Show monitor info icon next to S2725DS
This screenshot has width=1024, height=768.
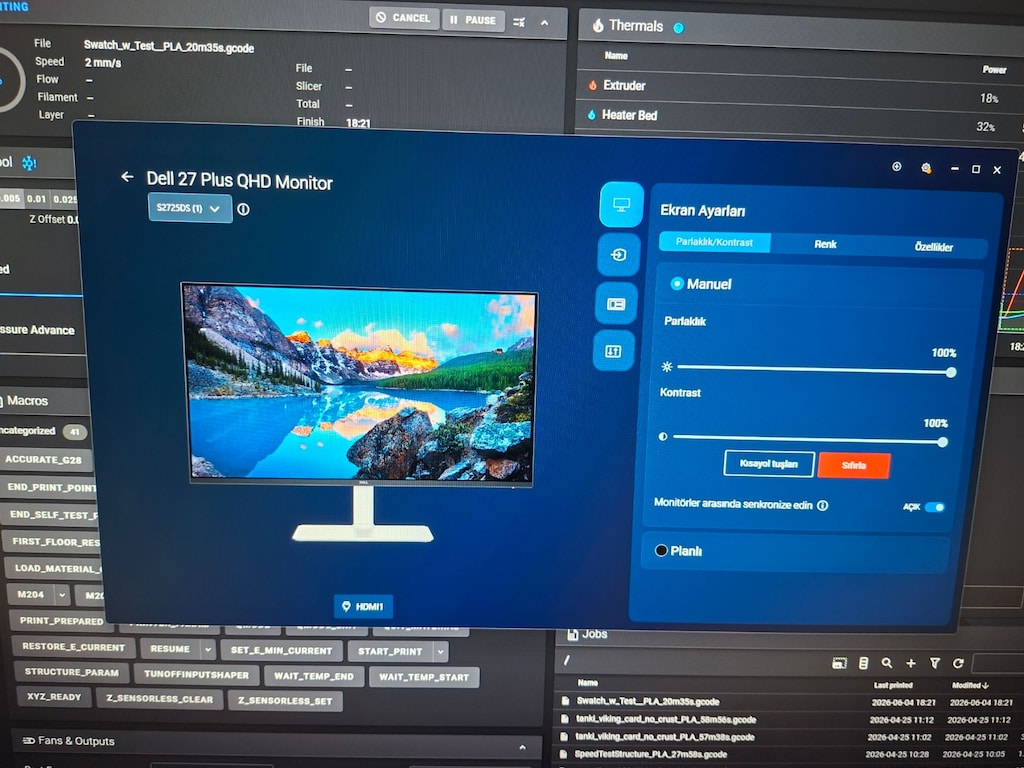[x=243, y=210]
